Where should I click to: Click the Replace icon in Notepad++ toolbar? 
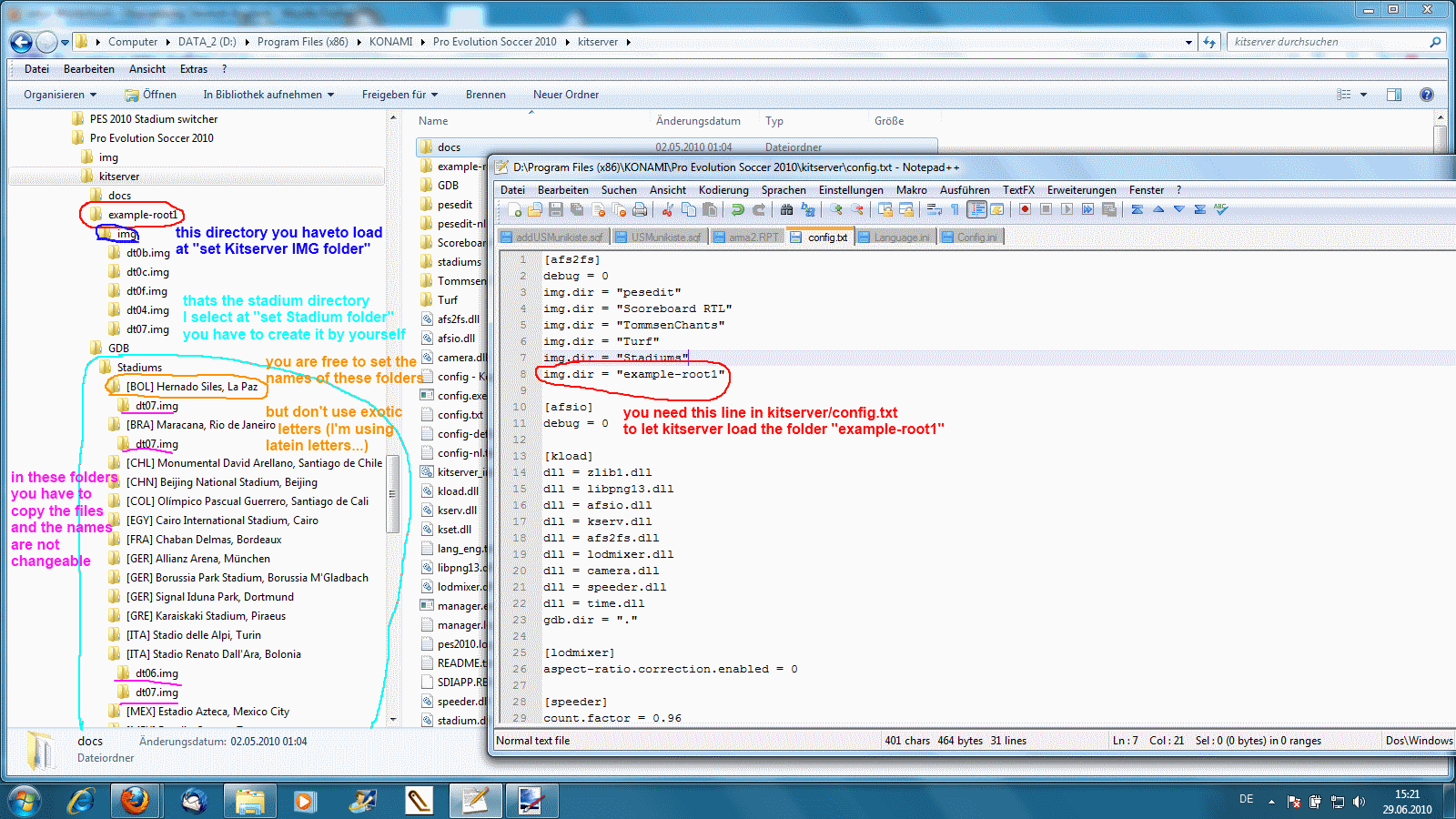pyautogui.click(x=807, y=209)
